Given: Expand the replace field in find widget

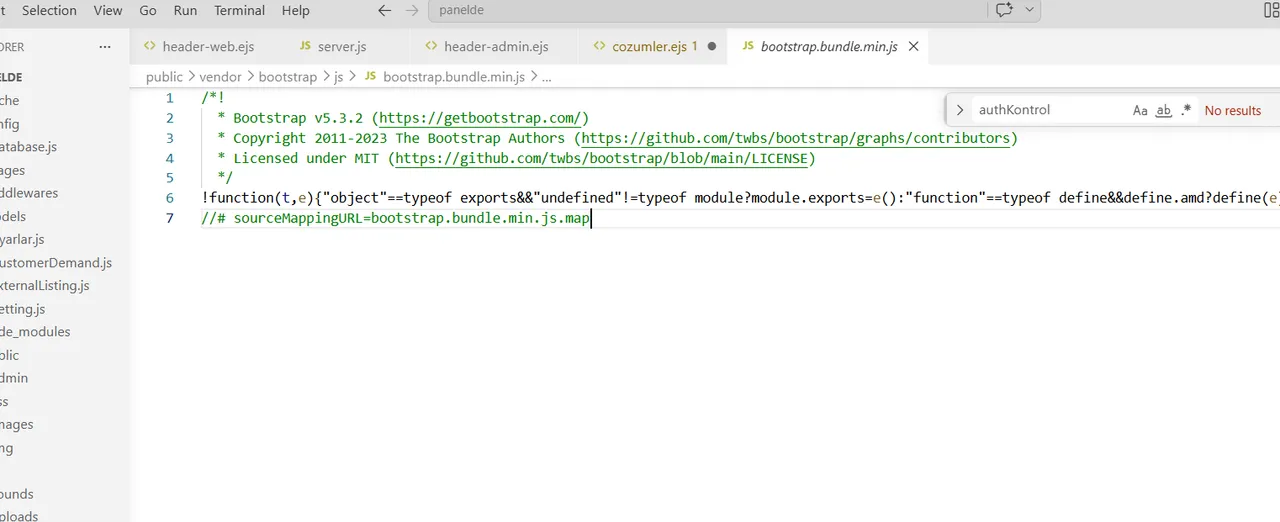Looking at the screenshot, I should click(x=960, y=110).
